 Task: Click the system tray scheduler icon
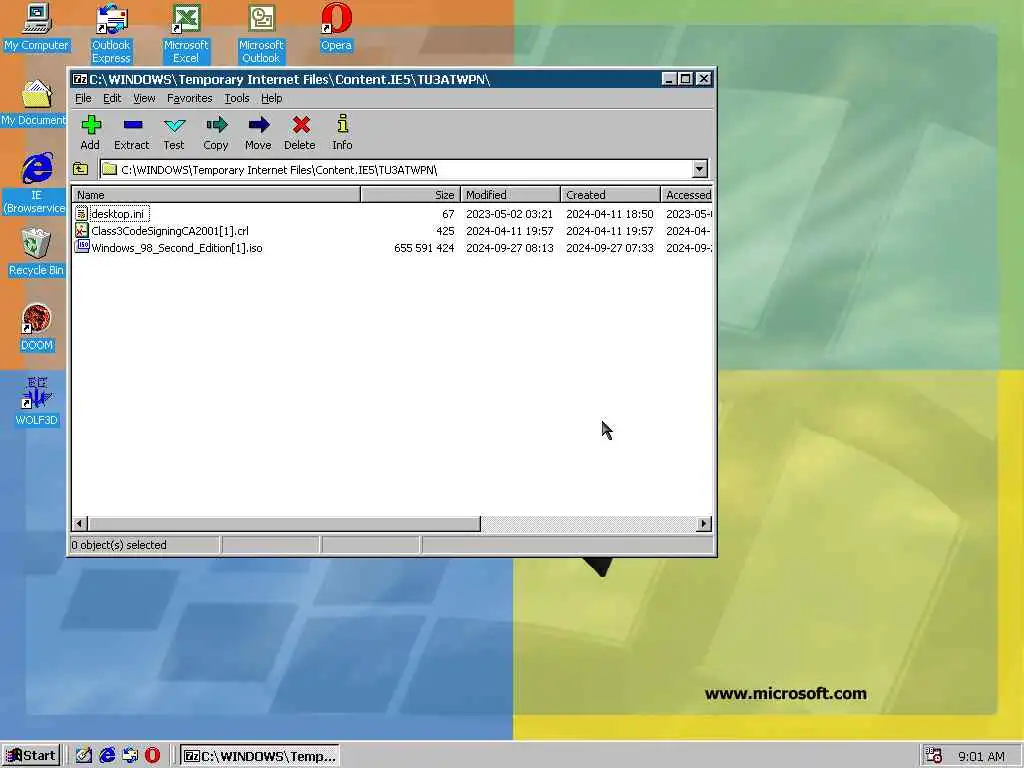(934, 756)
